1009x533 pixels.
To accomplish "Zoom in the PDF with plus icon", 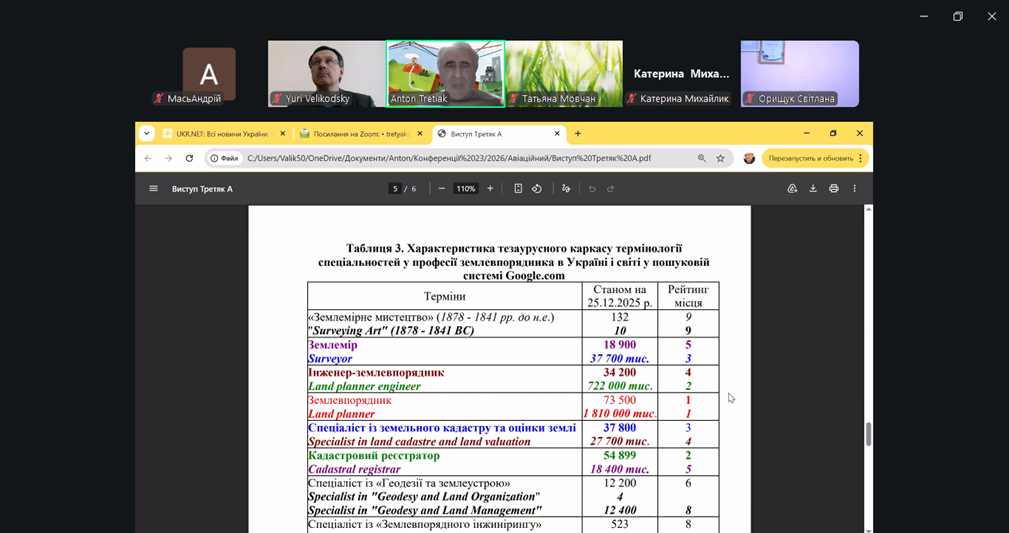I will [x=490, y=189].
